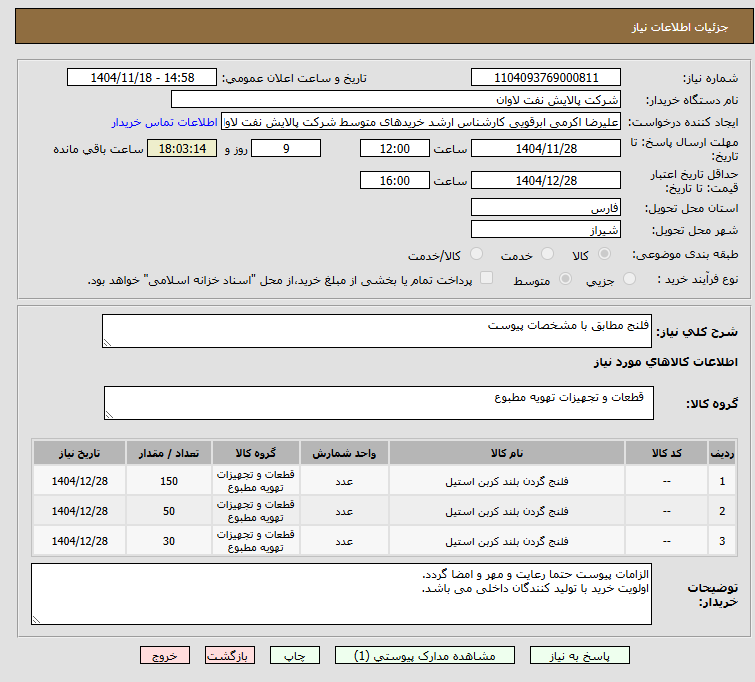
Task: Click the خروج exit button
Action: tap(165, 656)
